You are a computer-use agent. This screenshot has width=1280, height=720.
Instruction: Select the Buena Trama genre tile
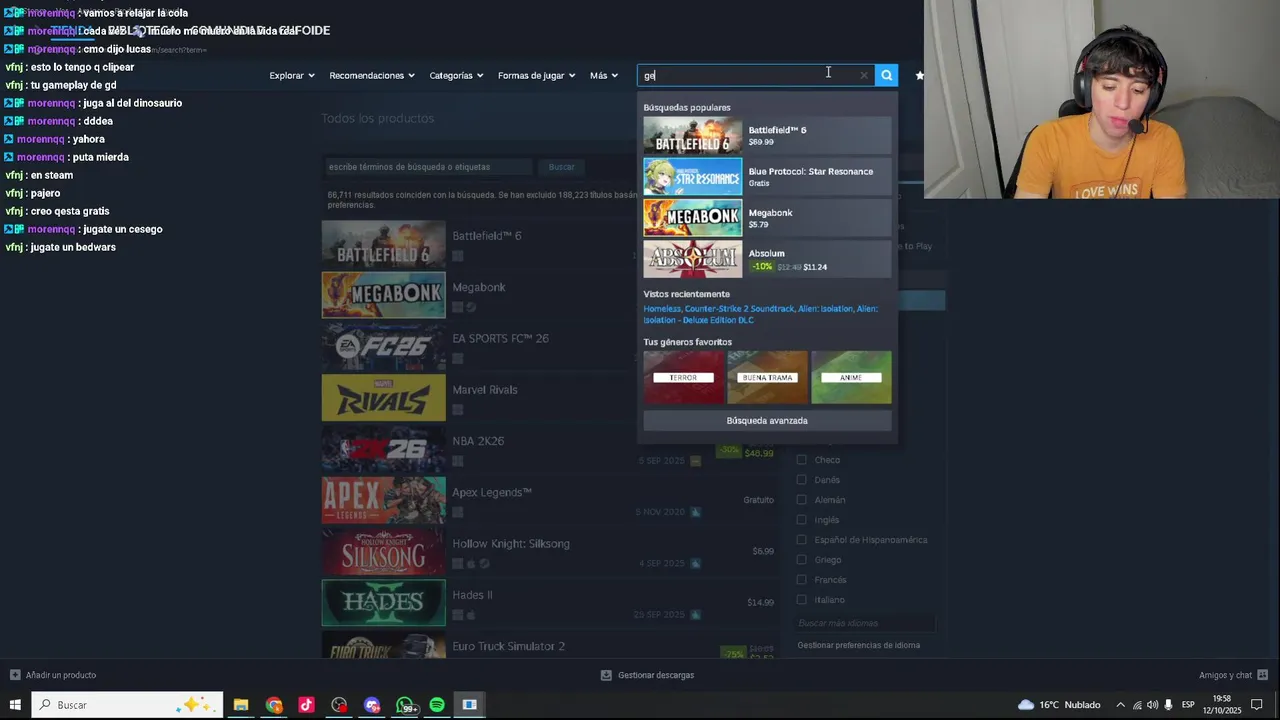767,377
